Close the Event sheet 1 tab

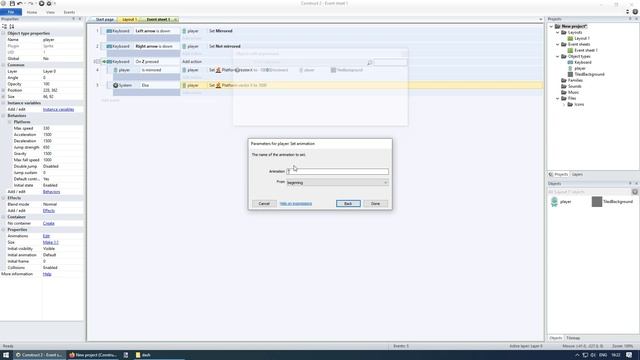(x=176, y=20)
